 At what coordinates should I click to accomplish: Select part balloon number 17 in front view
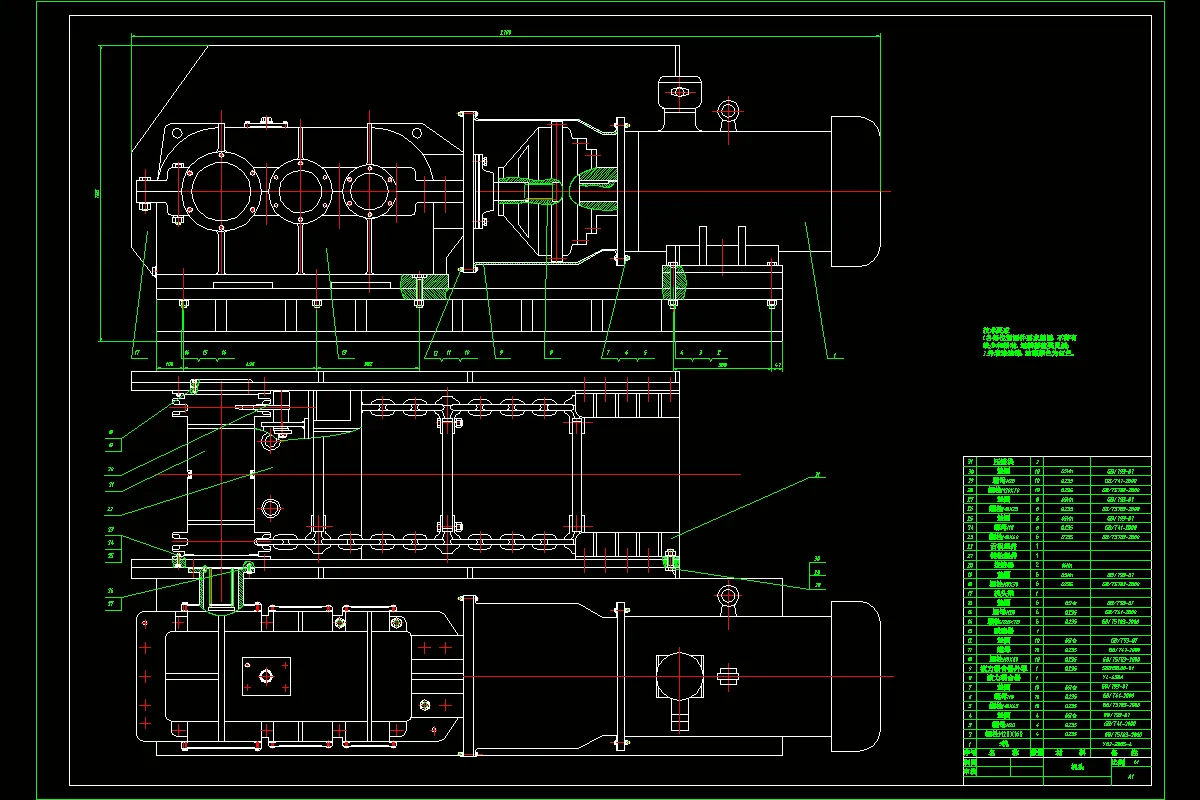137,352
